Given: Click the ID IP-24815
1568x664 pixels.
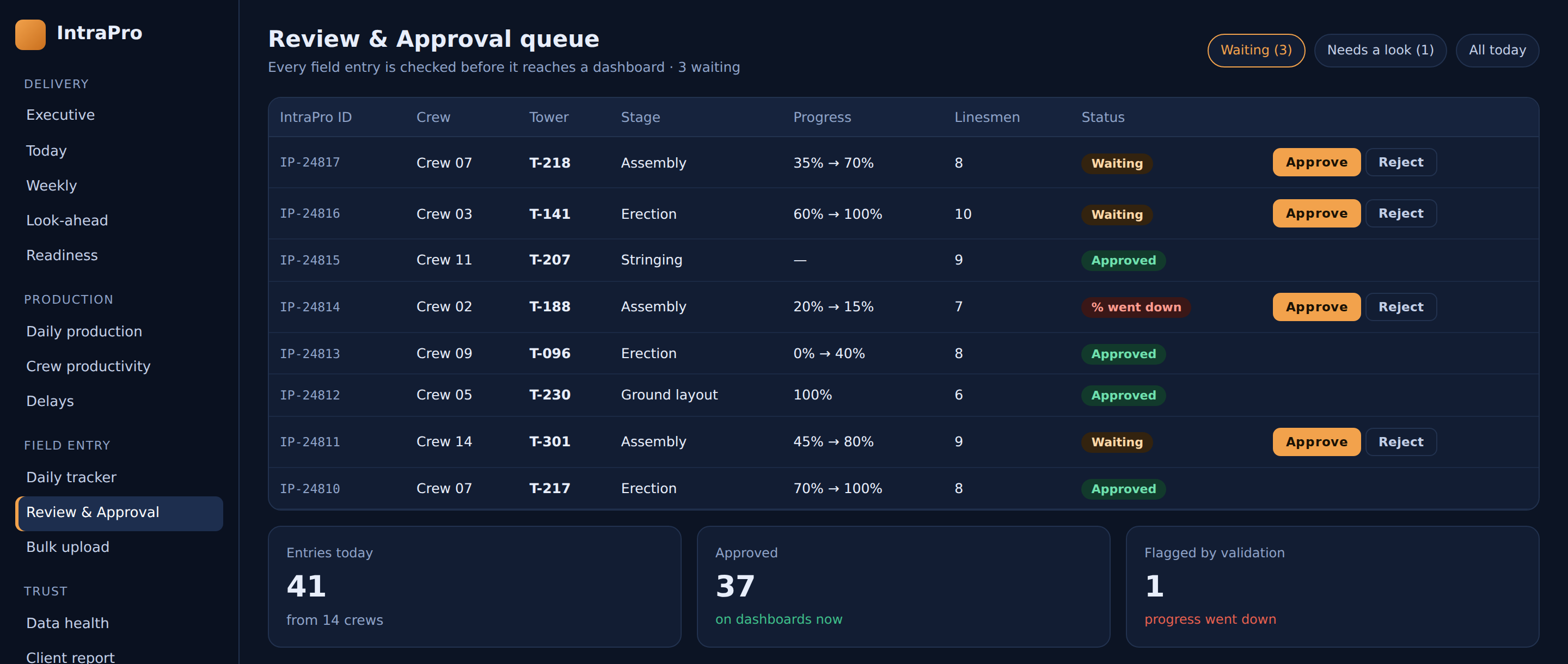Looking at the screenshot, I should coord(309,261).
